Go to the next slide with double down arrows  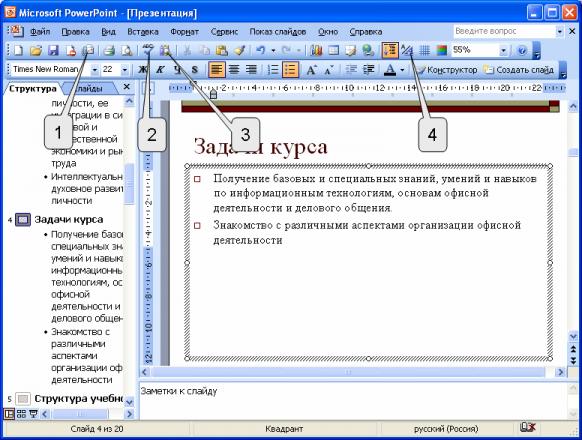point(573,361)
